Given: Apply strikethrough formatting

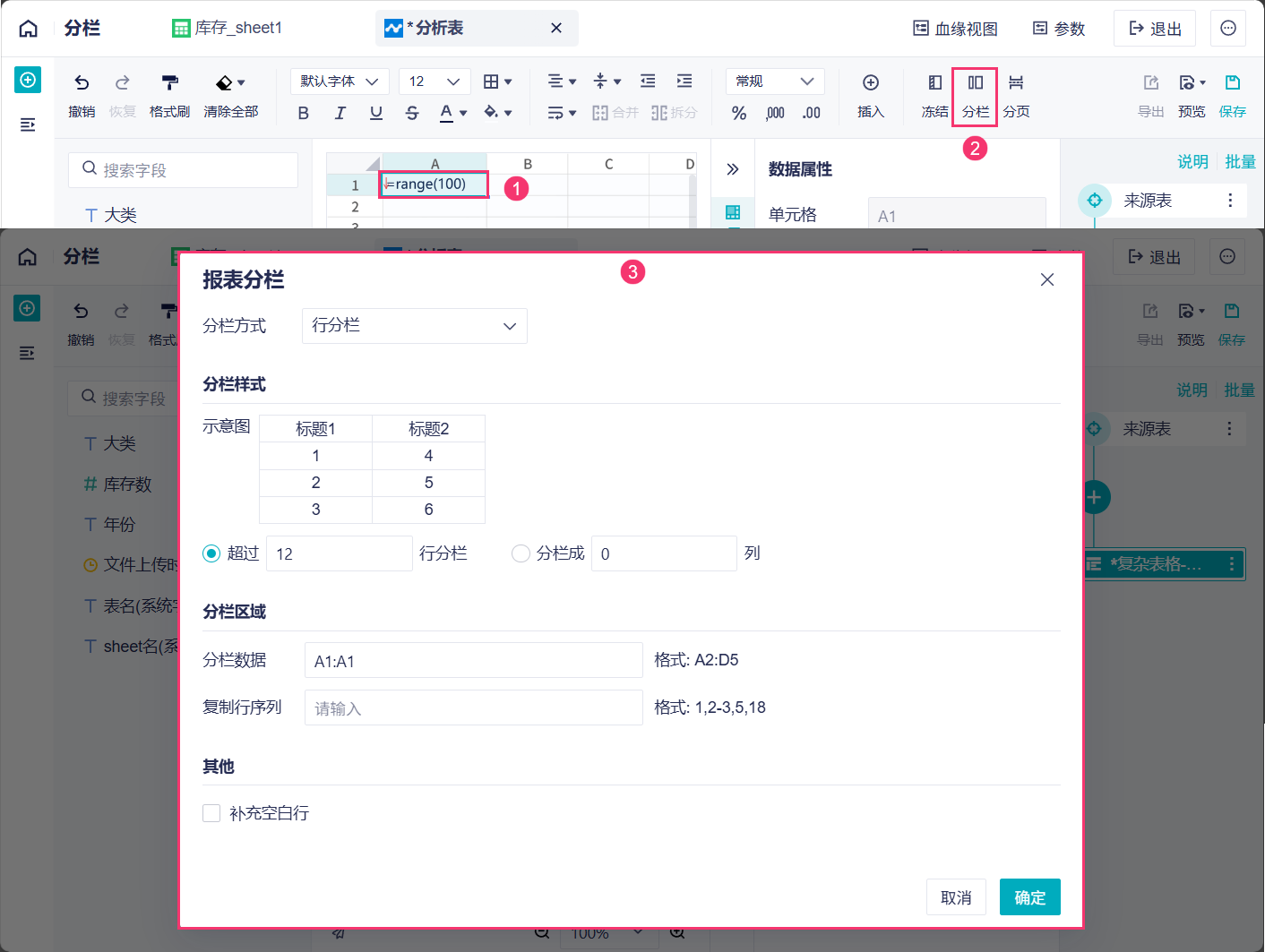Looking at the screenshot, I should pos(412,113).
